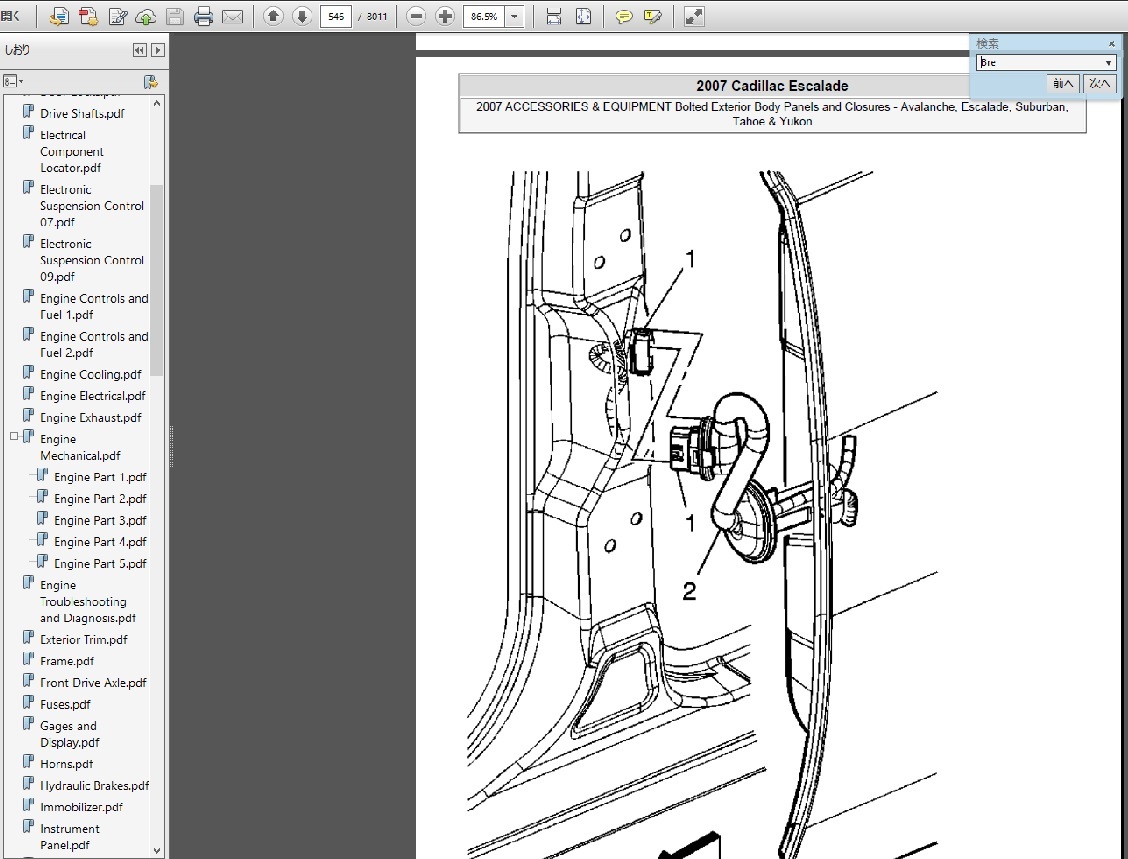Switch to read mode with expand arrows icon
1128x859 pixels.
tap(693, 17)
